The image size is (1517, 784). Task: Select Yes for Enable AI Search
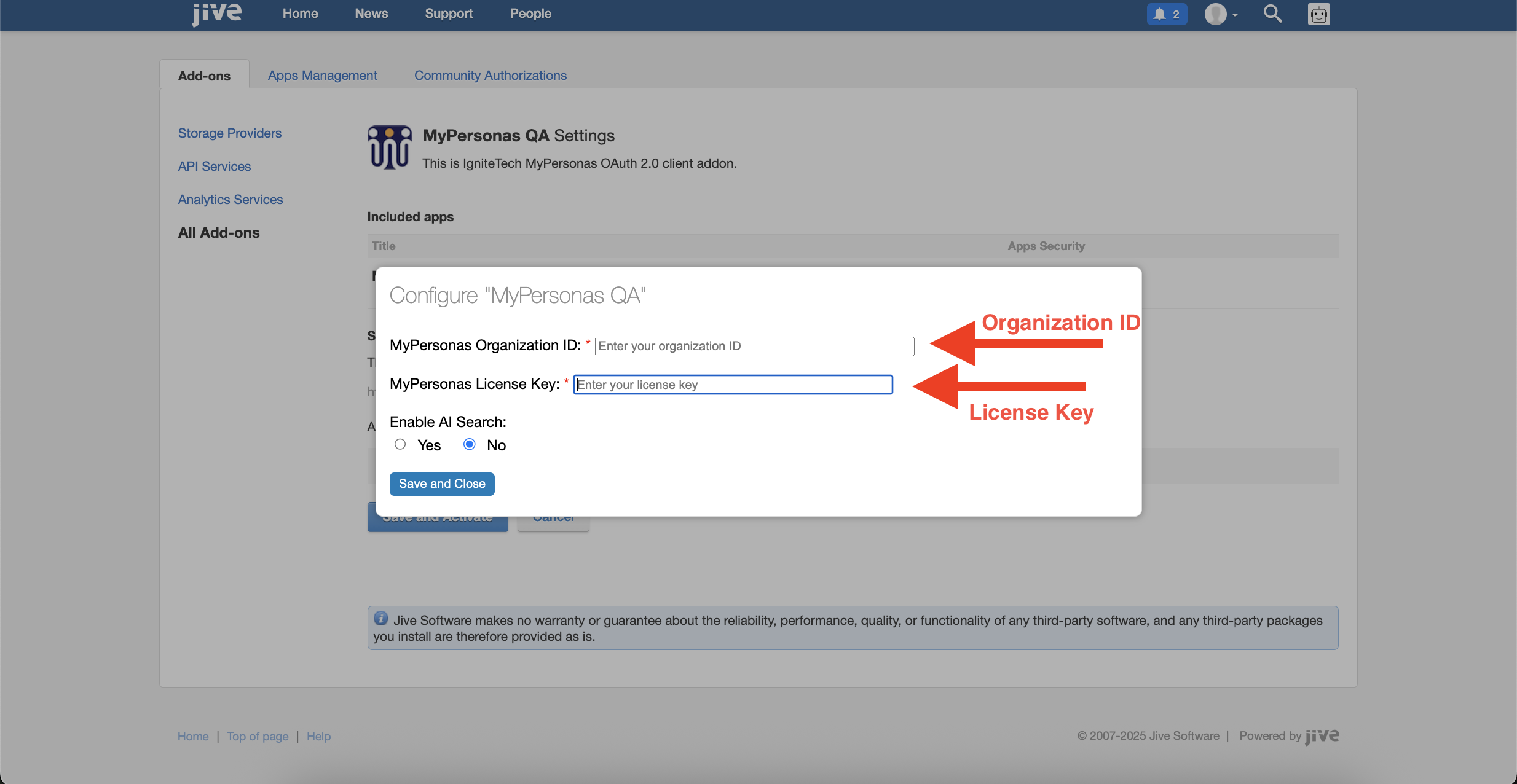[400, 444]
